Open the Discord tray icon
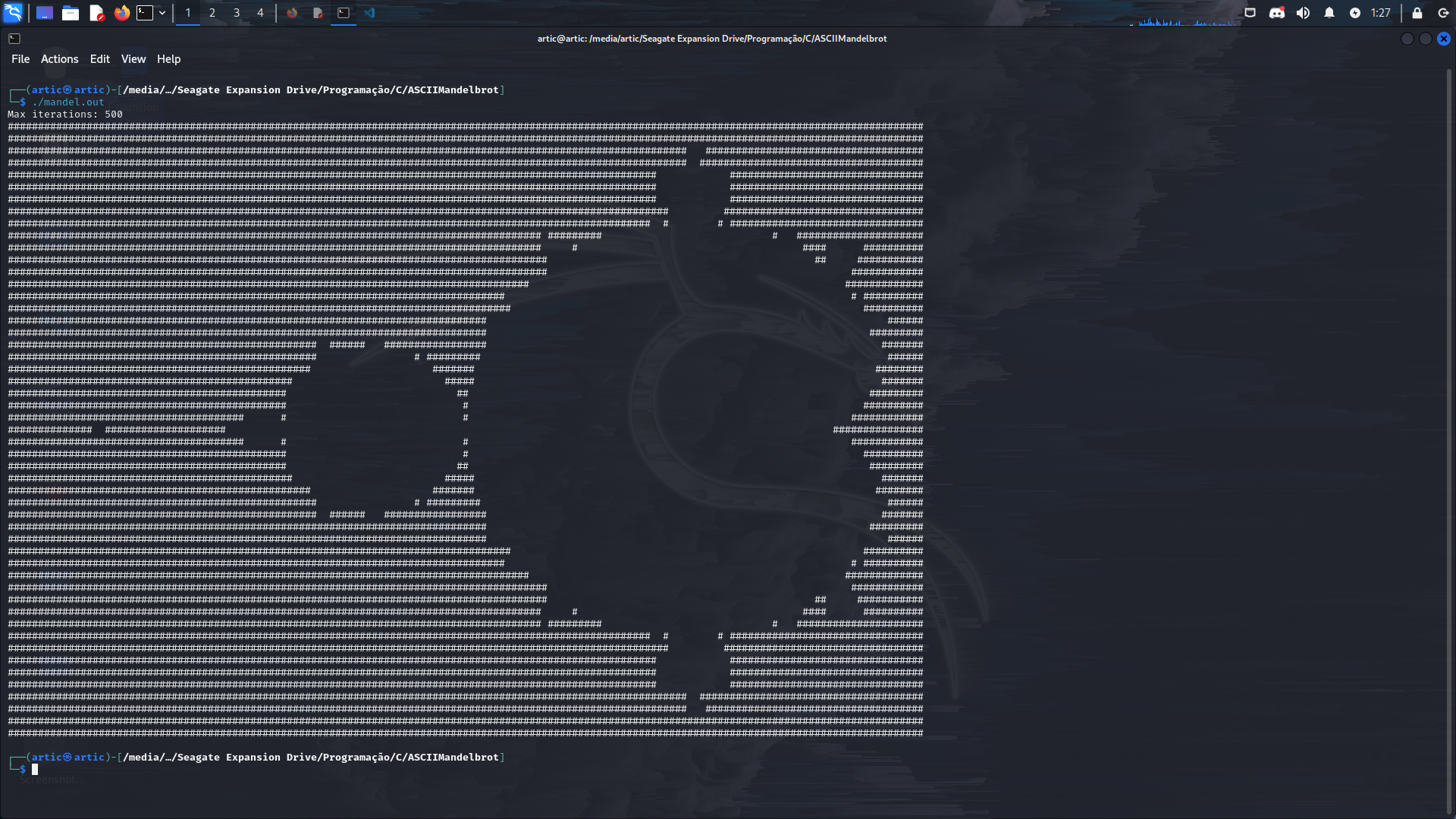 (1277, 13)
